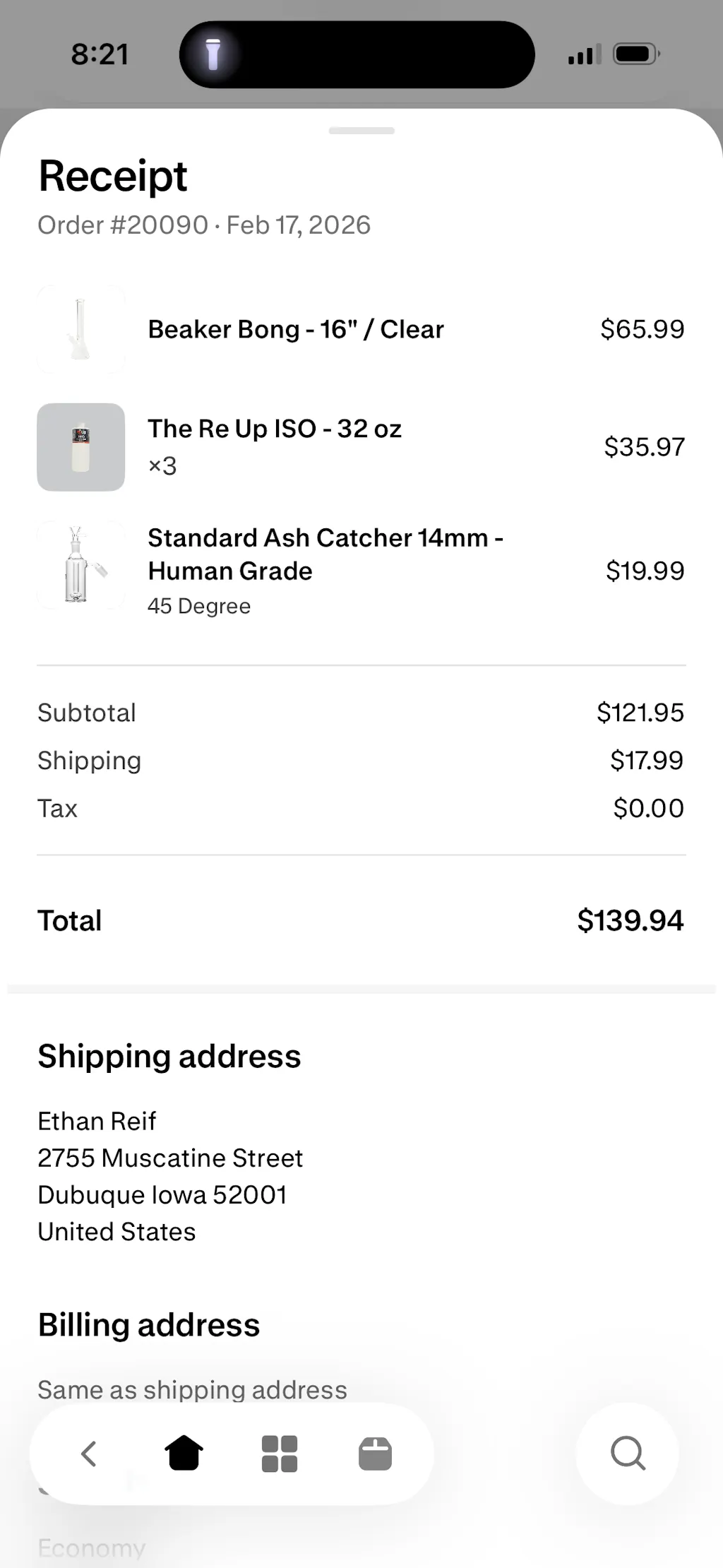
Task: Open the orders box icon
Action: pyautogui.click(x=375, y=1454)
